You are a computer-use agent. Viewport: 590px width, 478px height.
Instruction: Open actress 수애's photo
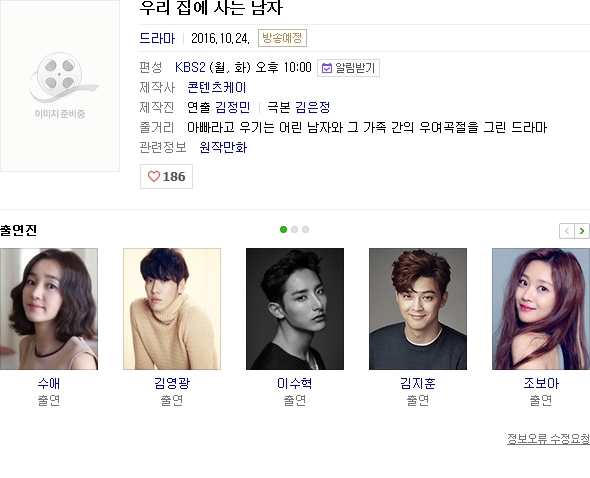tap(49, 309)
